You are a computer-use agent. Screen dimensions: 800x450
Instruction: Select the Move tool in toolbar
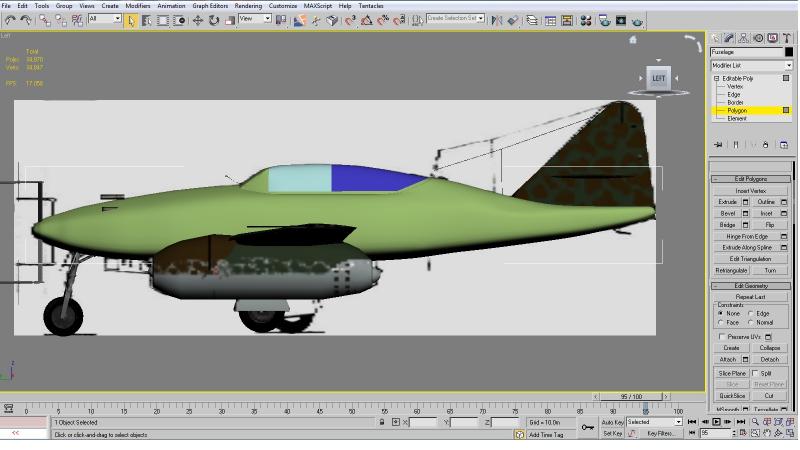pyautogui.click(x=197, y=20)
